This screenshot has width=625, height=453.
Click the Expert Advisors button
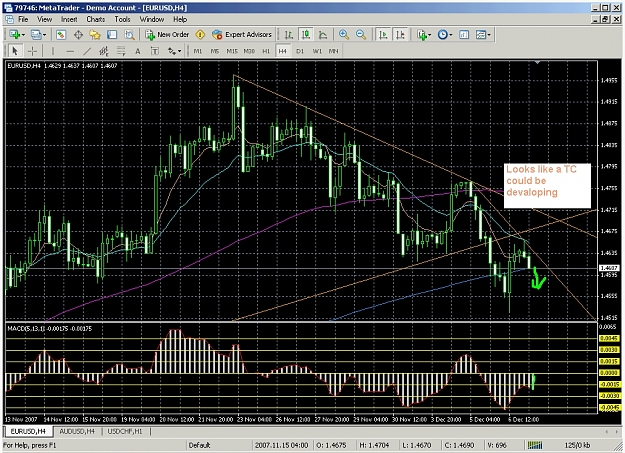(242, 35)
